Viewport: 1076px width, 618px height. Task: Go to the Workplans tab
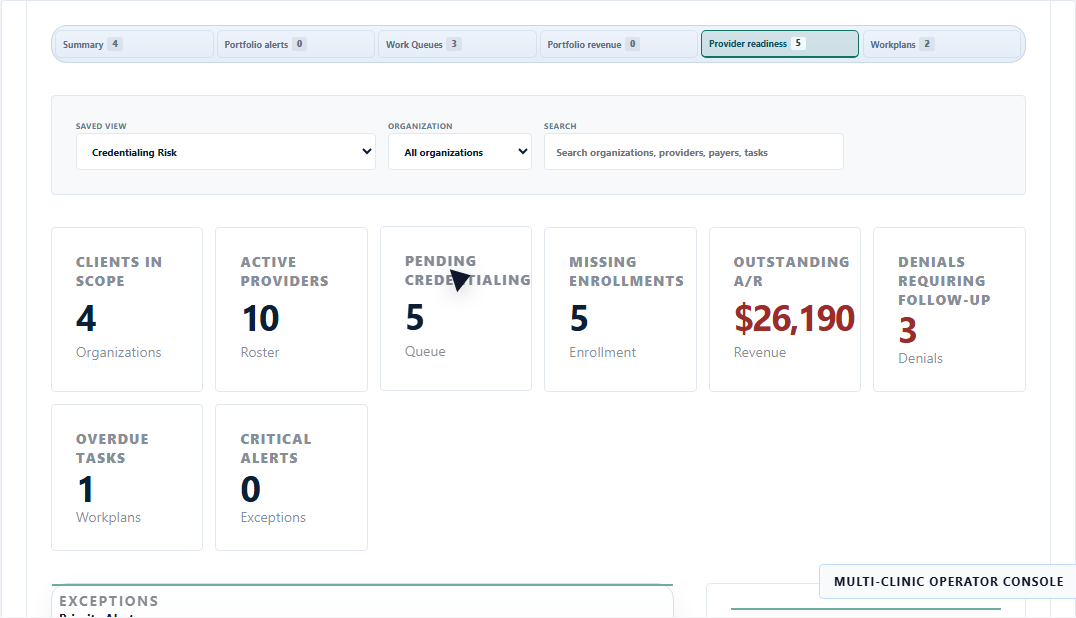[942, 44]
